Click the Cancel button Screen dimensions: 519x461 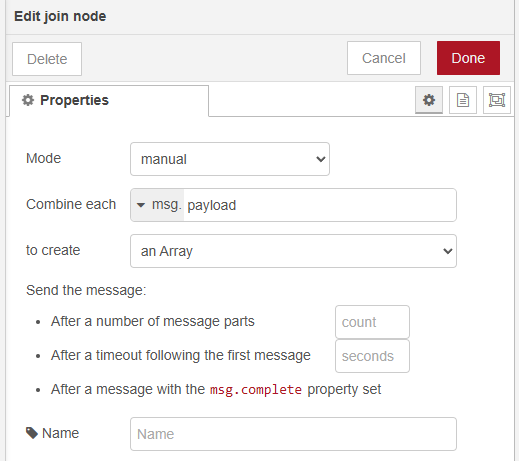click(x=384, y=58)
